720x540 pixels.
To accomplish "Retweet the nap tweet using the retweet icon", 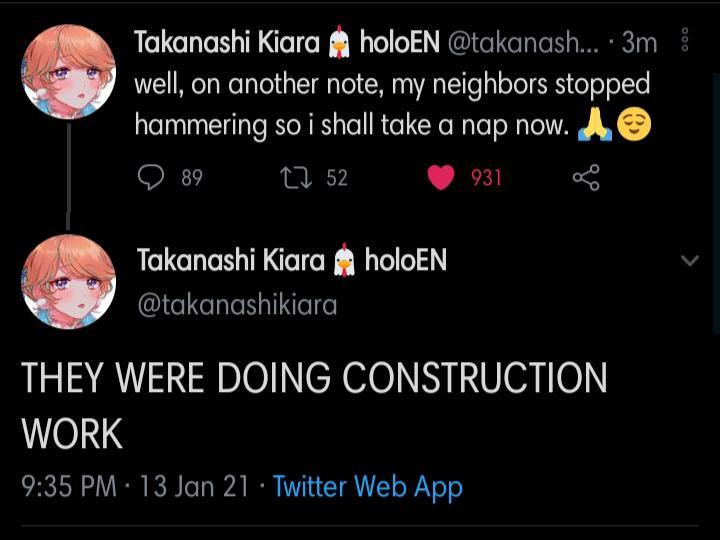I will click(x=294, y=178).
